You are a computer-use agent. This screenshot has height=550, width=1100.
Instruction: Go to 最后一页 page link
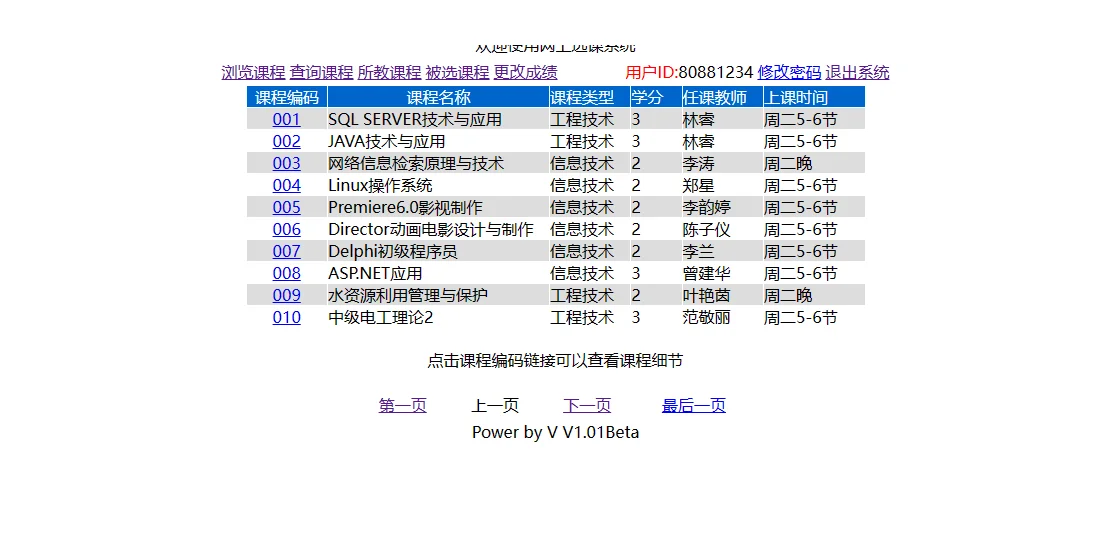point(694,405)
